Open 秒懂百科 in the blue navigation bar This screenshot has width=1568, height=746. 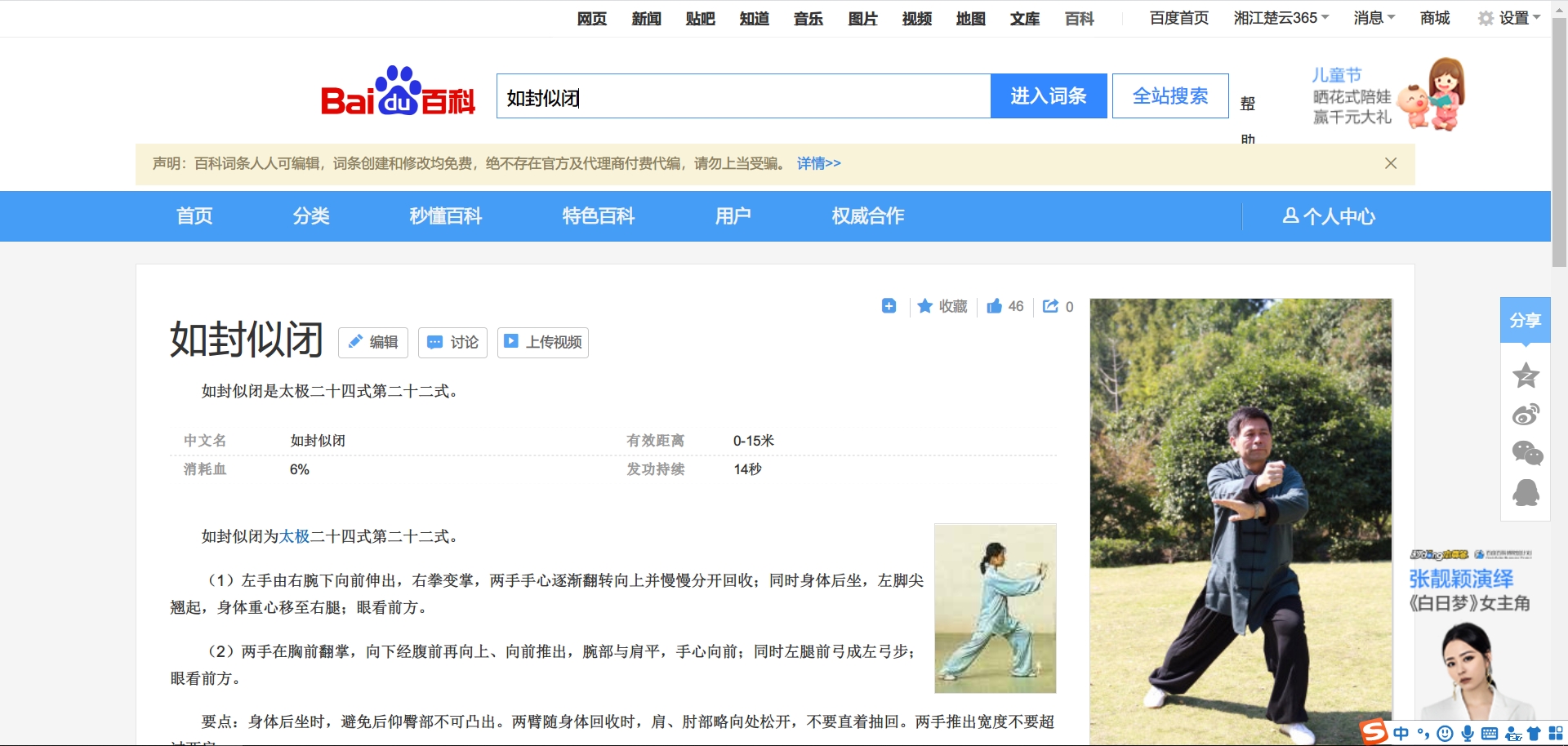[x=446, y=216]
